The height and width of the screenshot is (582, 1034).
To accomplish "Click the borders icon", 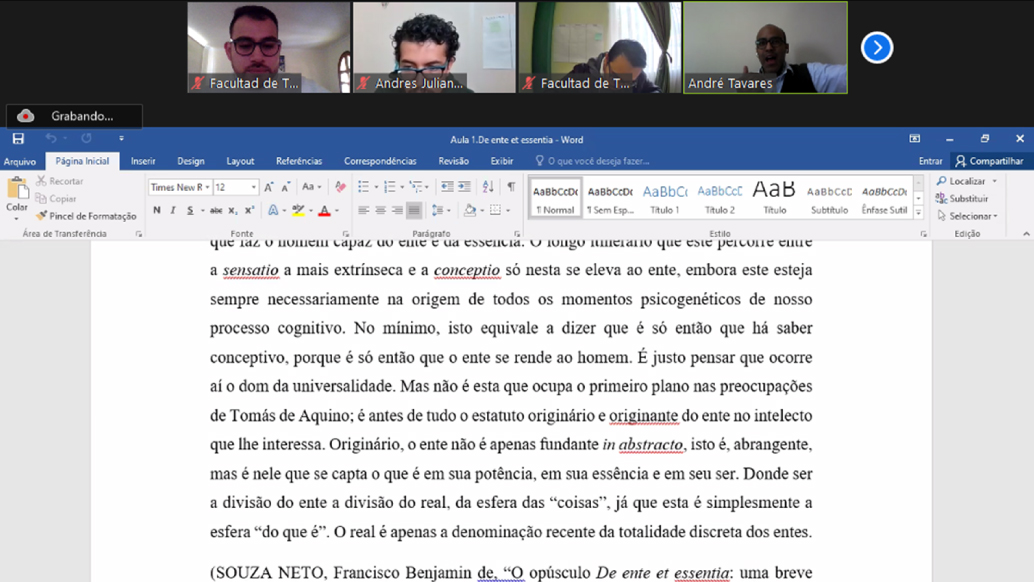I will point(495,210).
